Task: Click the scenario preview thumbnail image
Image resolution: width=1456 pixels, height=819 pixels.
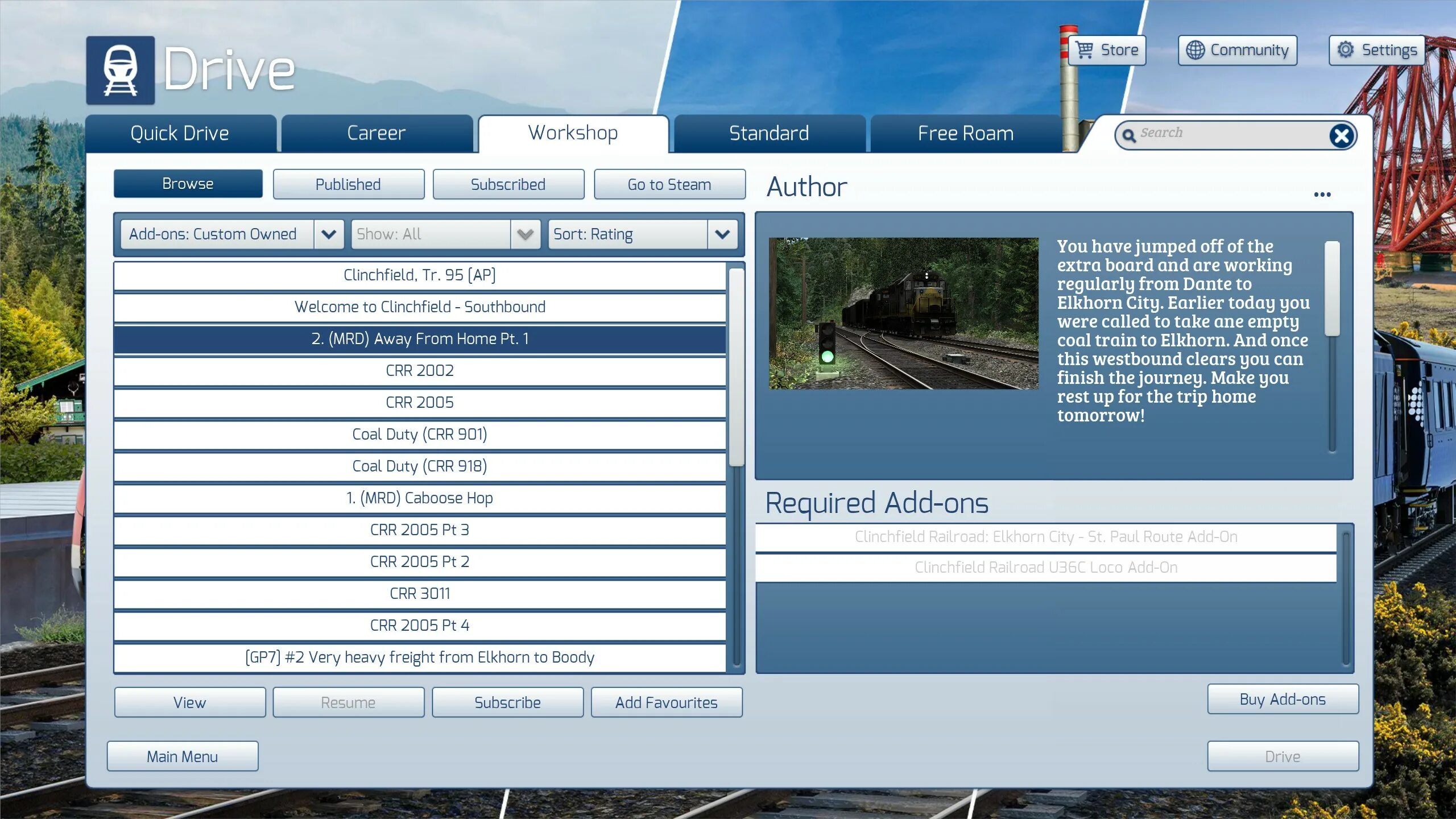Action: [x=903, y=313]
